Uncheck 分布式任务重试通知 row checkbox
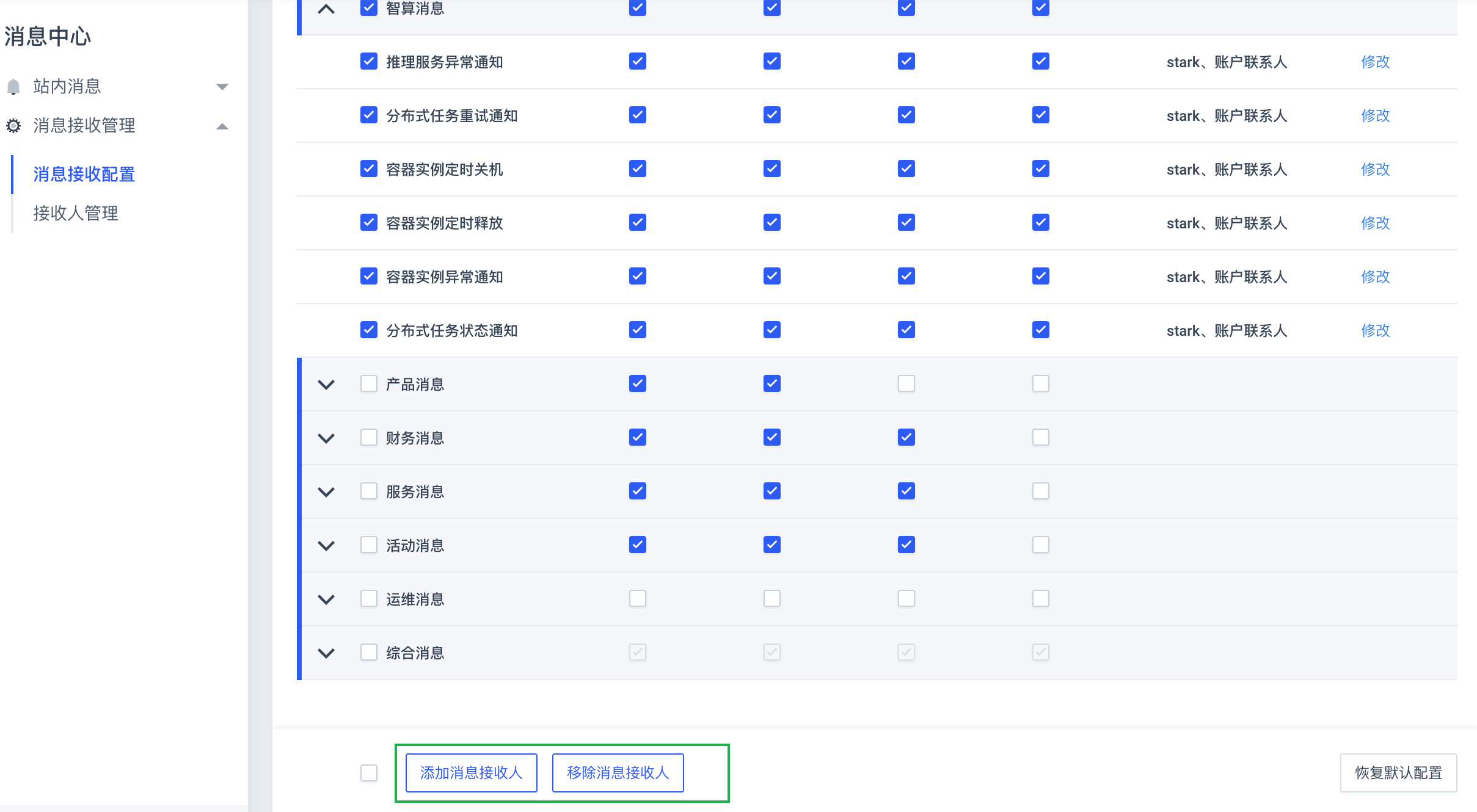 tap(369, 115)
